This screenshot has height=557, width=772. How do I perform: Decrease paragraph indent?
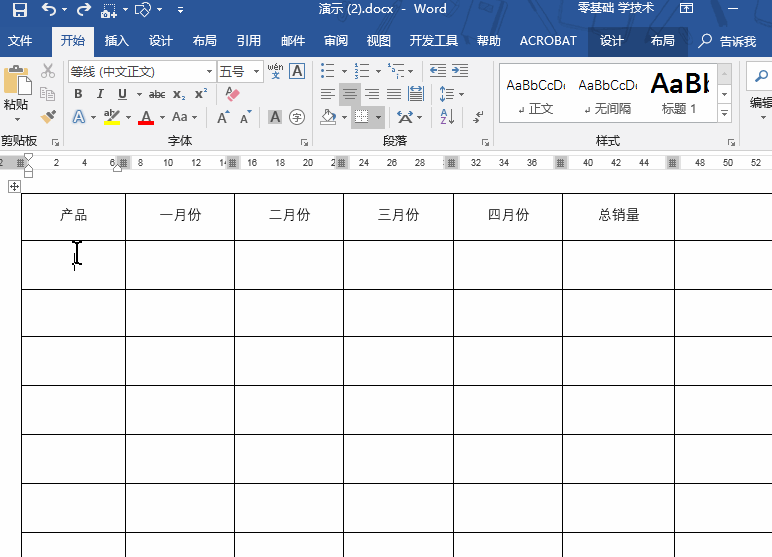438,71
